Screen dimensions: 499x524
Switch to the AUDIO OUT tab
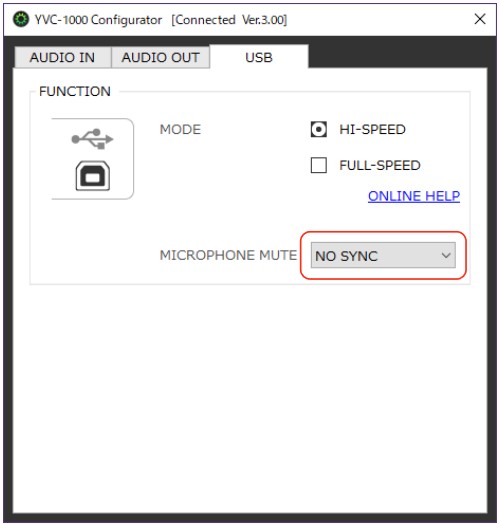[160, 57]
